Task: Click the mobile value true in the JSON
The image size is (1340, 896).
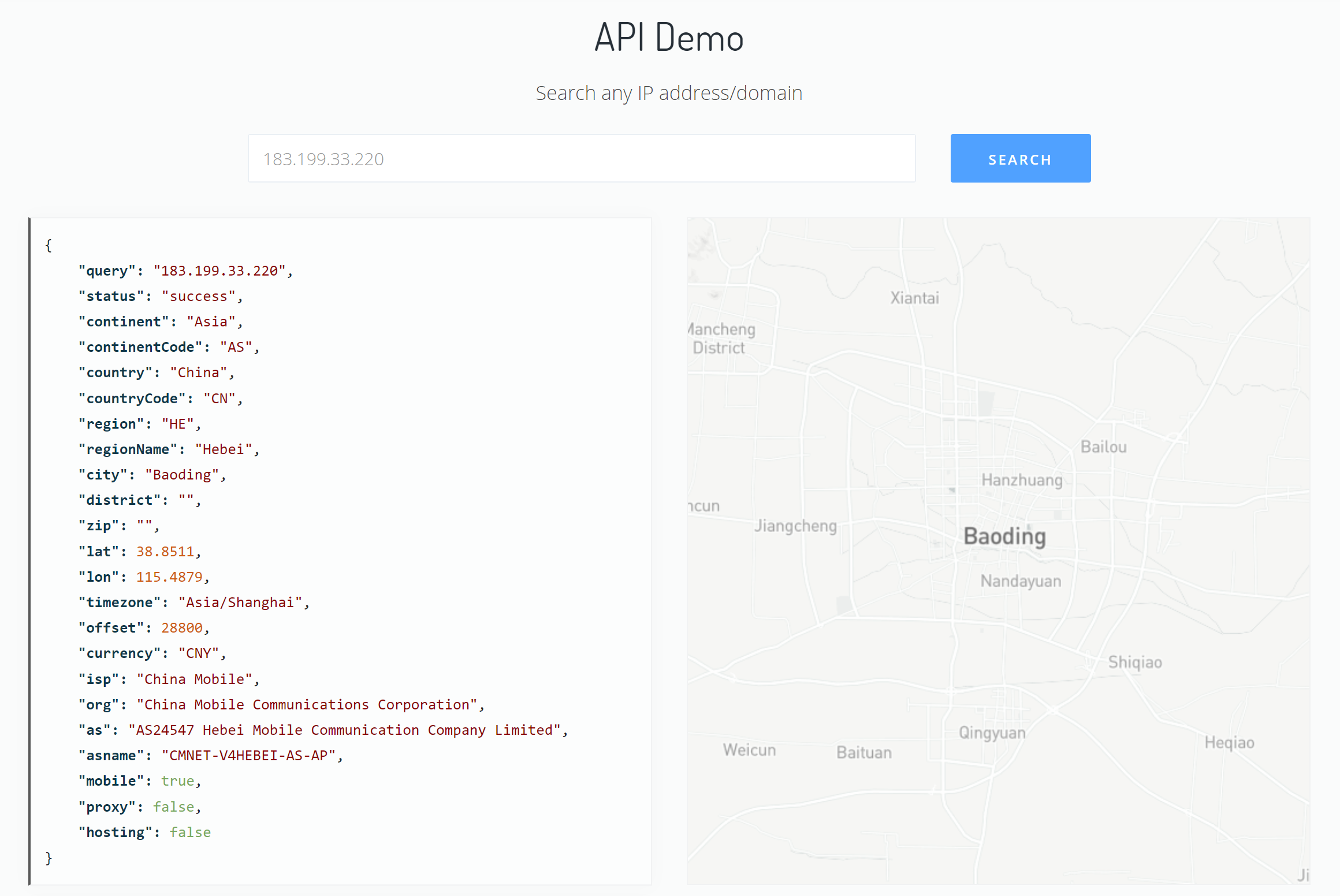Action: [x=177, y=781]
